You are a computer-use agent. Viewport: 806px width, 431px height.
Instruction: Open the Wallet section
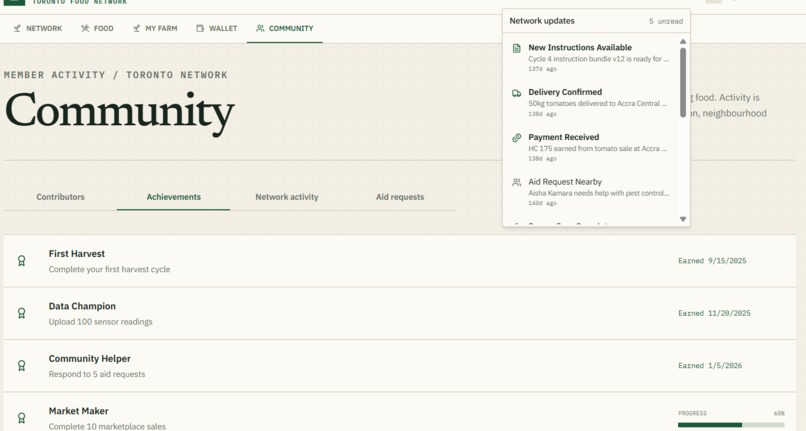click(x=216, y=28)
